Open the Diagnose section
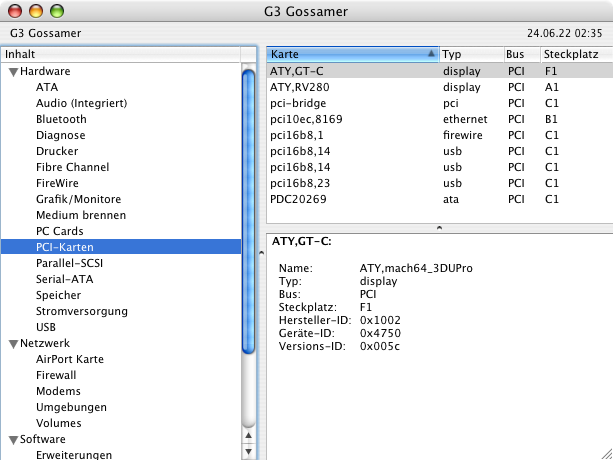Image resolution: width=613 pixels, height=460 pixels. (x=61, y=135)
